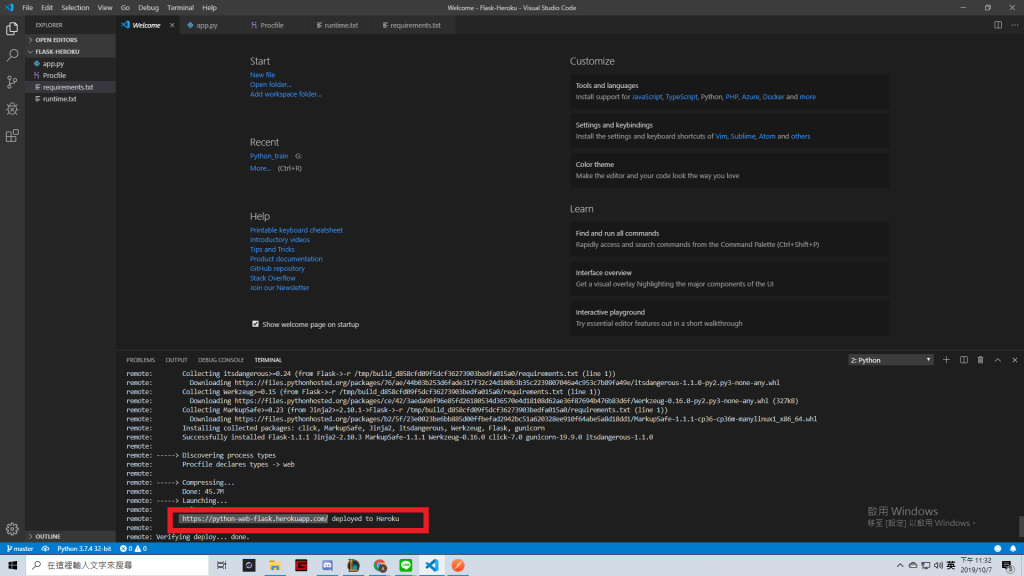Switch to the Problems panel tab
The height and width of the screenshot is (576, 1024).
[140, 360]
